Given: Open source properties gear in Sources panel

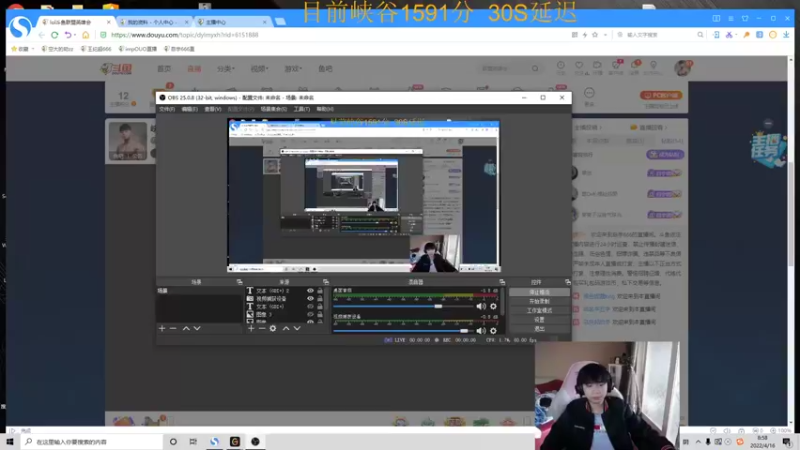Looking at the screenshot, I should [x=273, y=329].
